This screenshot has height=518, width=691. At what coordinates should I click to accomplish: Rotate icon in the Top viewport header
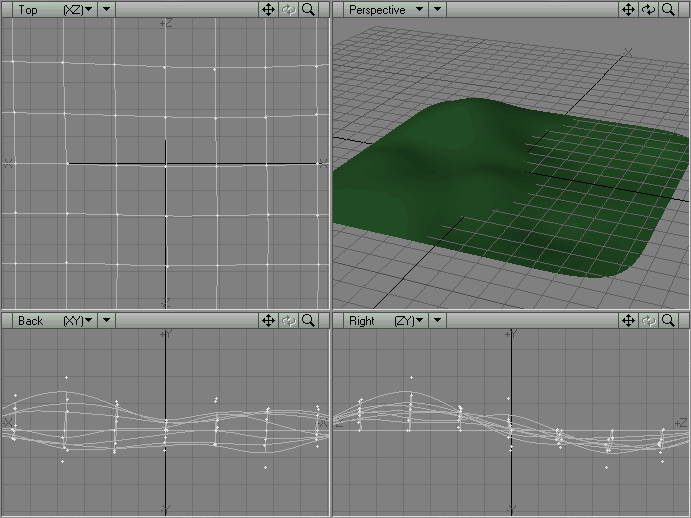[x=288, y=9]
